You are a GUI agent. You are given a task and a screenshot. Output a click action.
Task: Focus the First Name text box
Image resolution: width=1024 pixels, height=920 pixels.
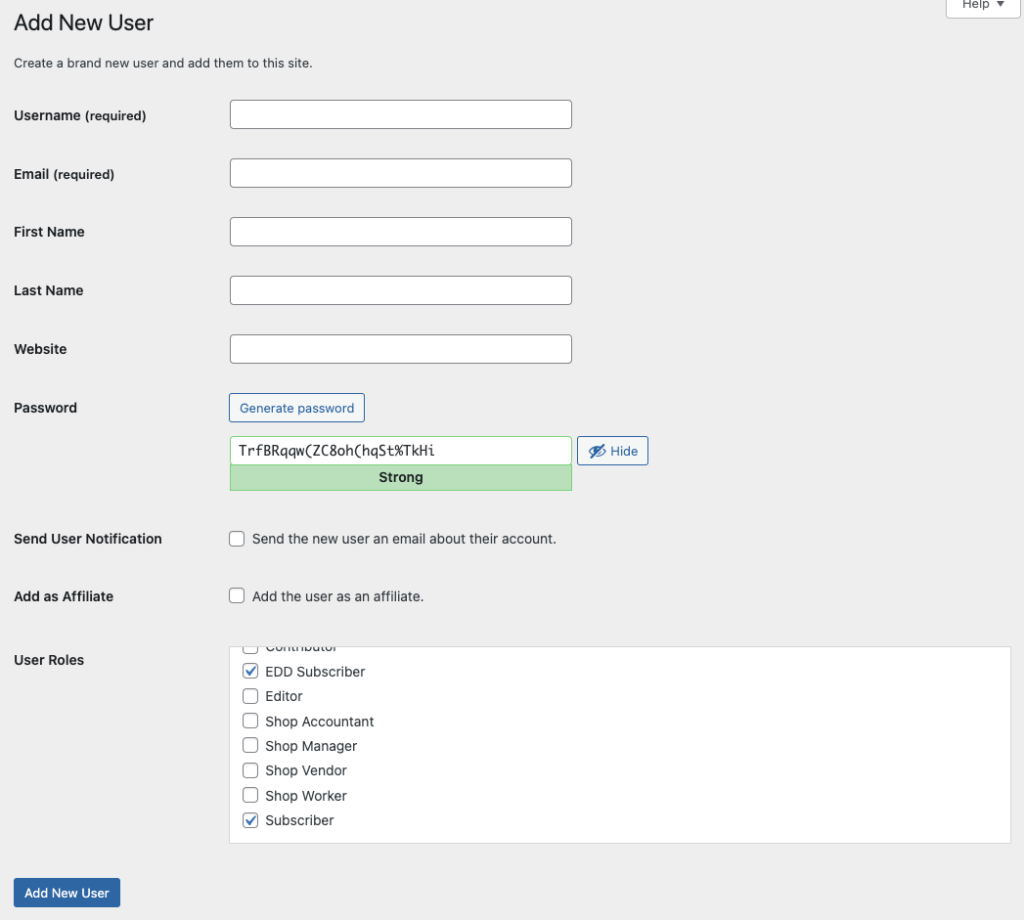[x=400, y=232]
